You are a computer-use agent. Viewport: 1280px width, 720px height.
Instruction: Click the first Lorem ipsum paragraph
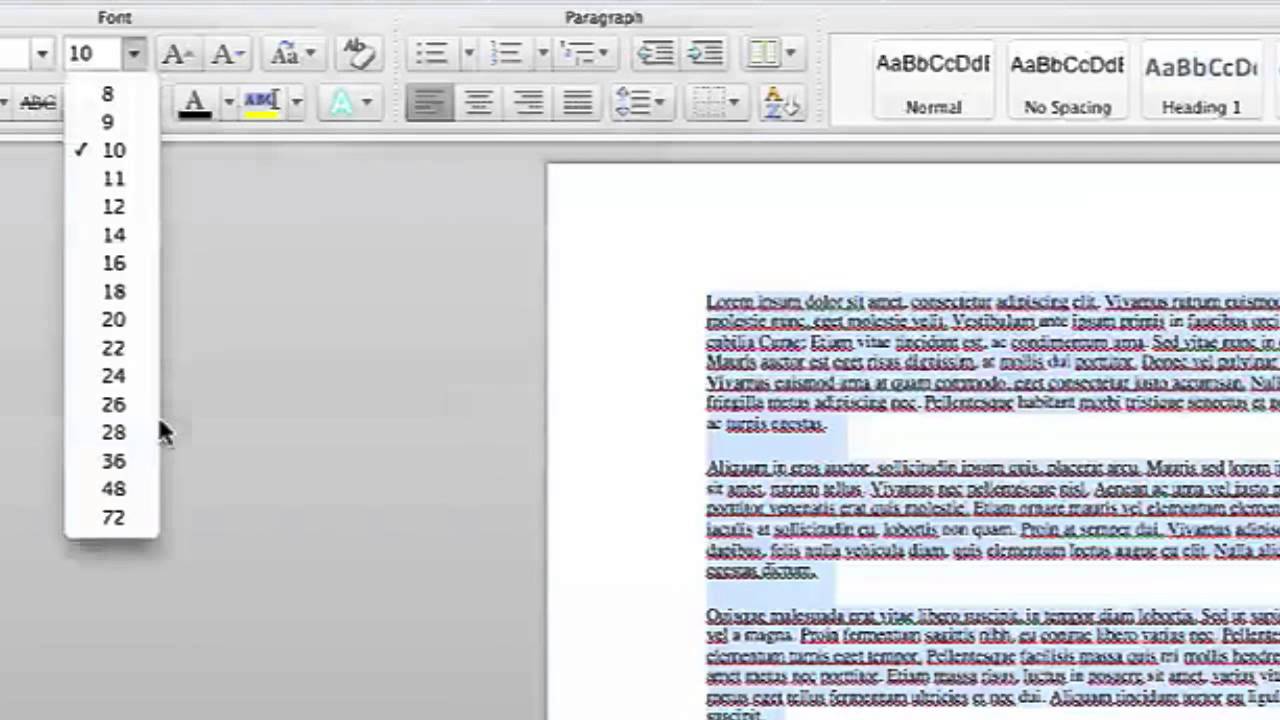click(993, 362)
